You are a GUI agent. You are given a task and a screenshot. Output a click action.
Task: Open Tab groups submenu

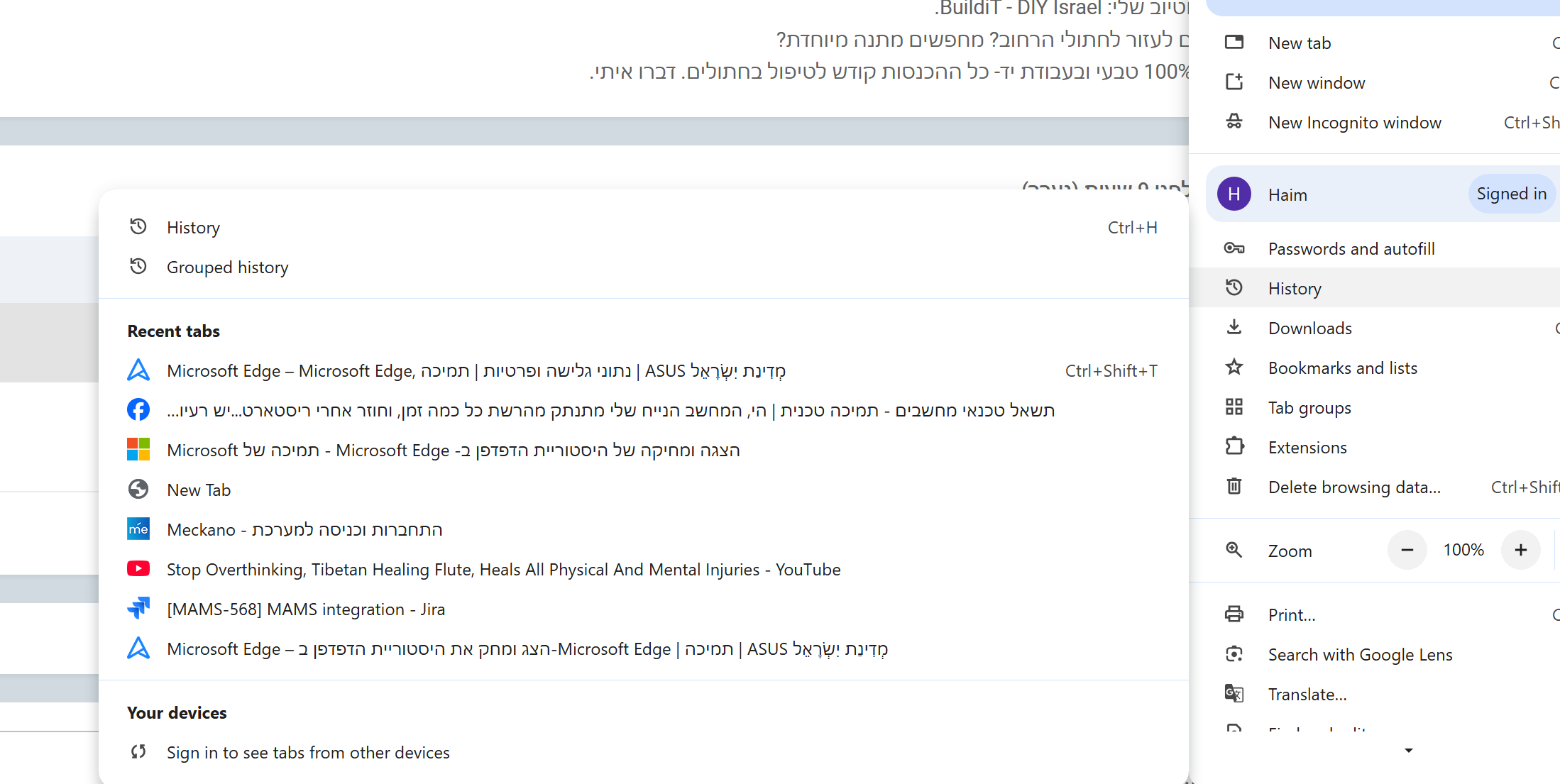tap(1375, 408)
